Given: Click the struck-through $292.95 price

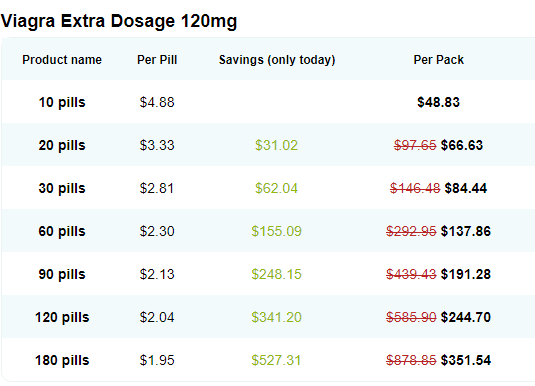Looking at the screenshot, I should (x=411, y=231).
